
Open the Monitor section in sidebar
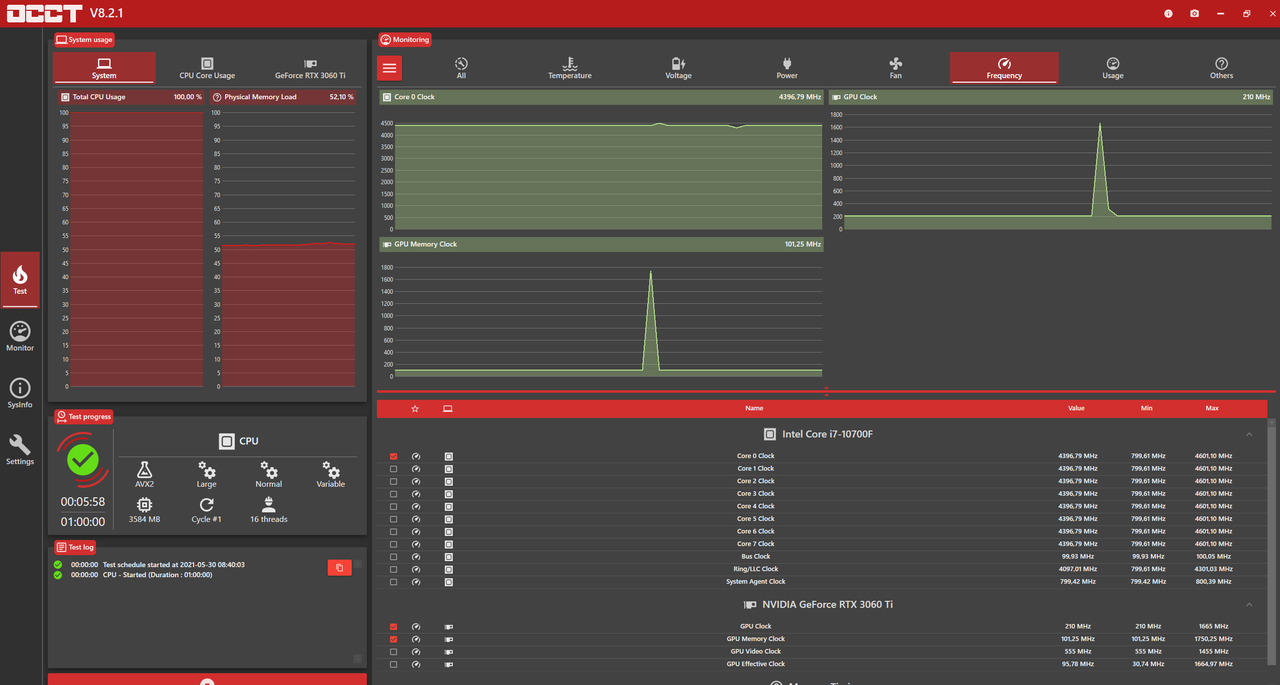[x=20, y=336]
